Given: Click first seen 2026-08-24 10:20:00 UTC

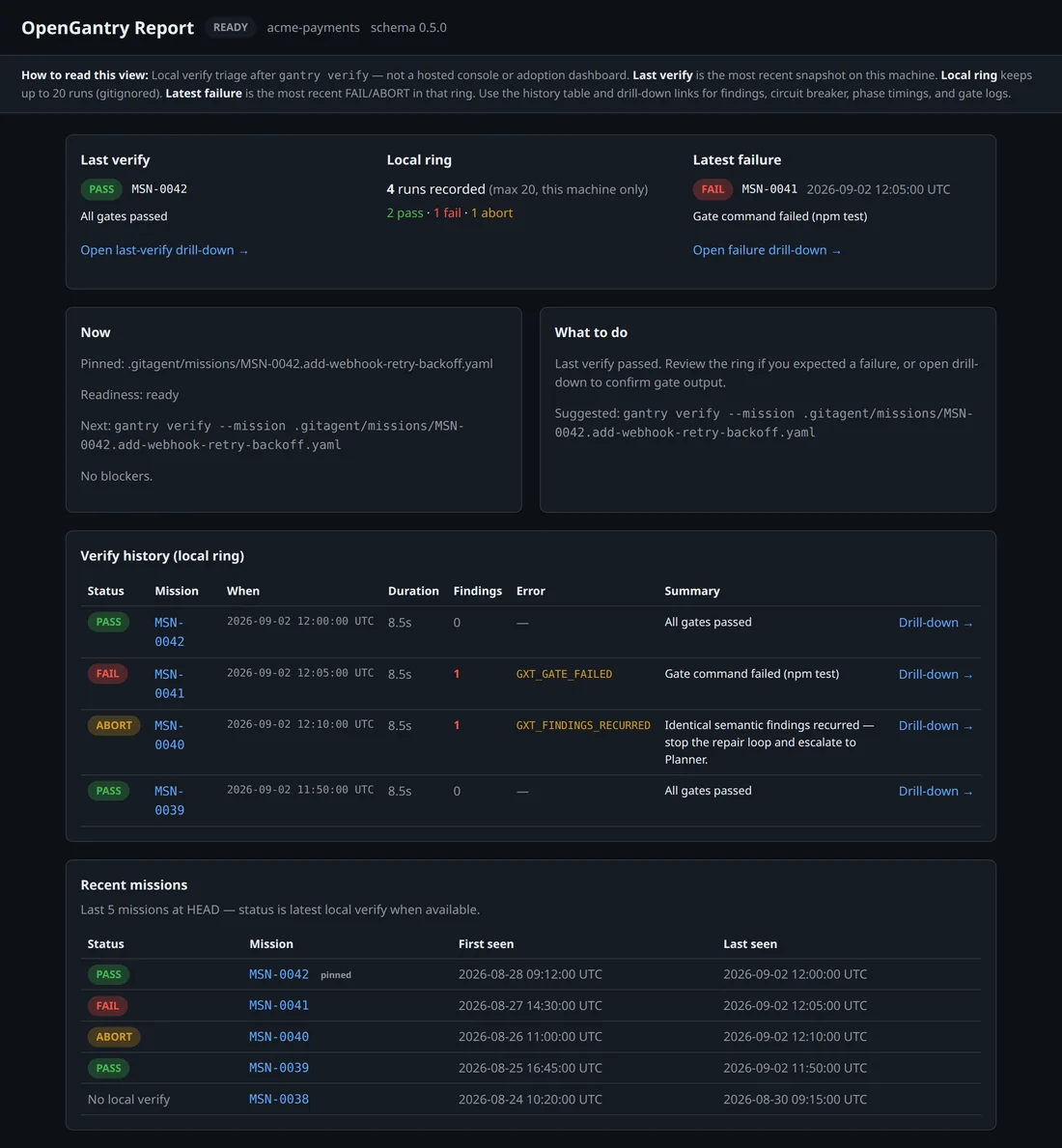Looking at the screenshot, I should click(x=530, y=1100).
